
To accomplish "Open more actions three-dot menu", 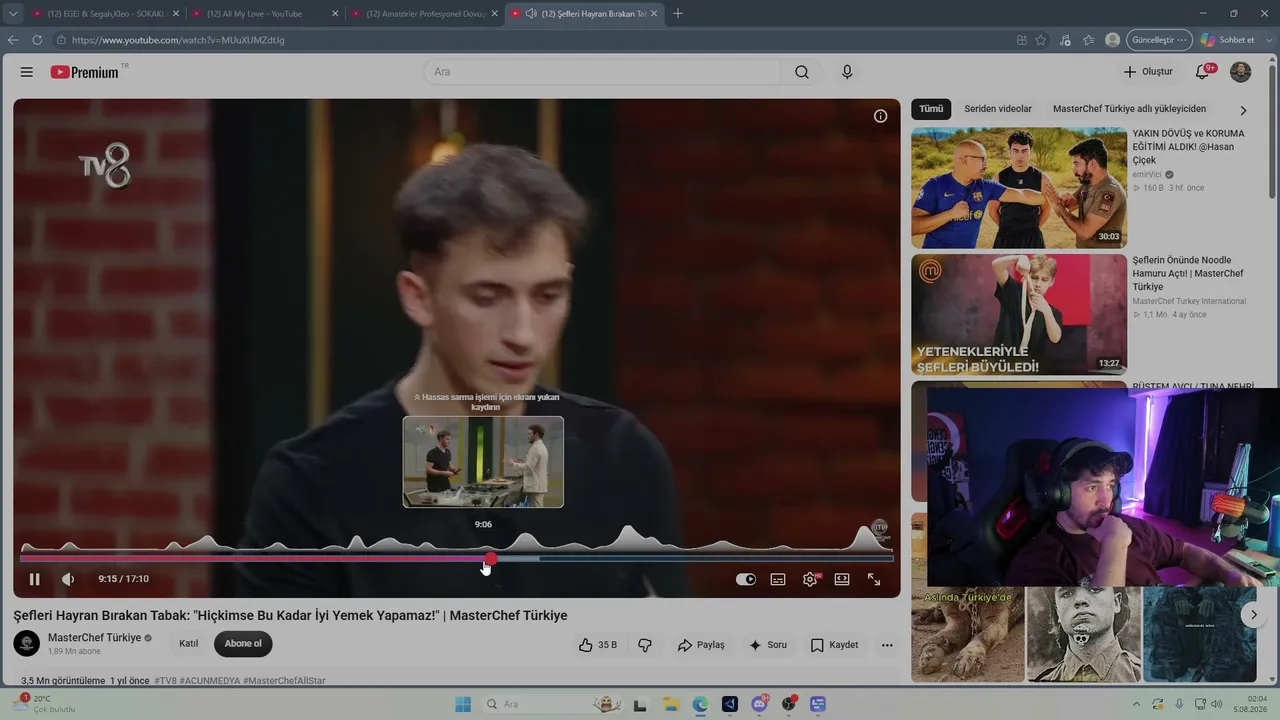I will pyautogui.click(x=887, y=645).
